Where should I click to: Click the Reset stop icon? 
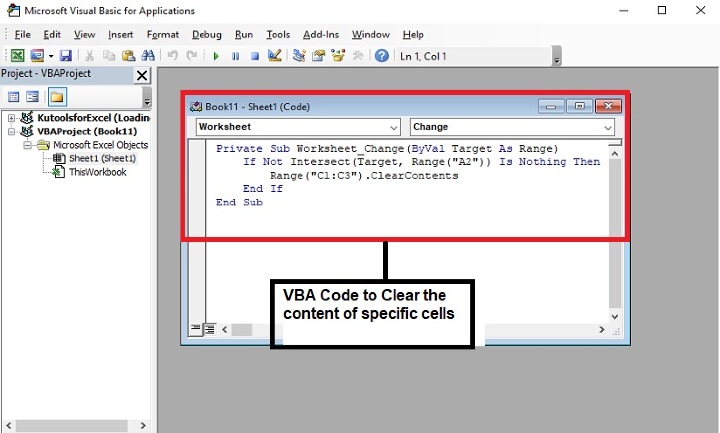click(x=255, y=56)
